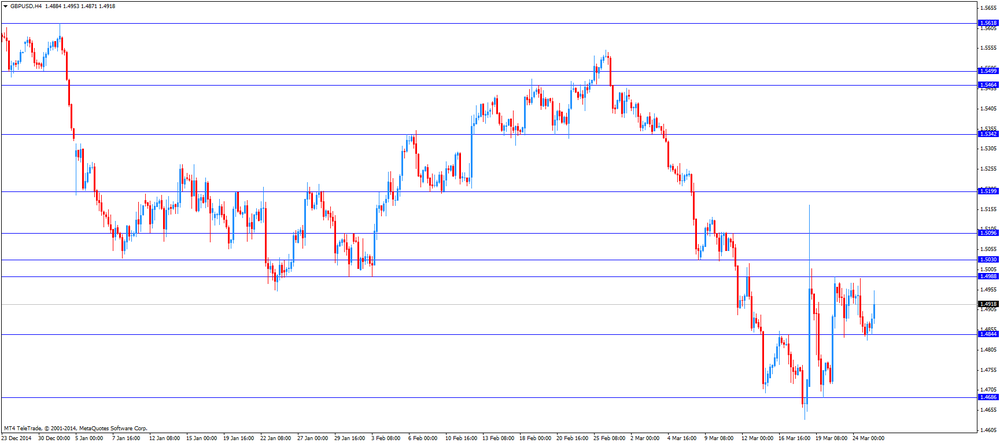
Task: Select the 1.4988 horizontal line price label
Action: pyautogui.click(x=987, y=276)
